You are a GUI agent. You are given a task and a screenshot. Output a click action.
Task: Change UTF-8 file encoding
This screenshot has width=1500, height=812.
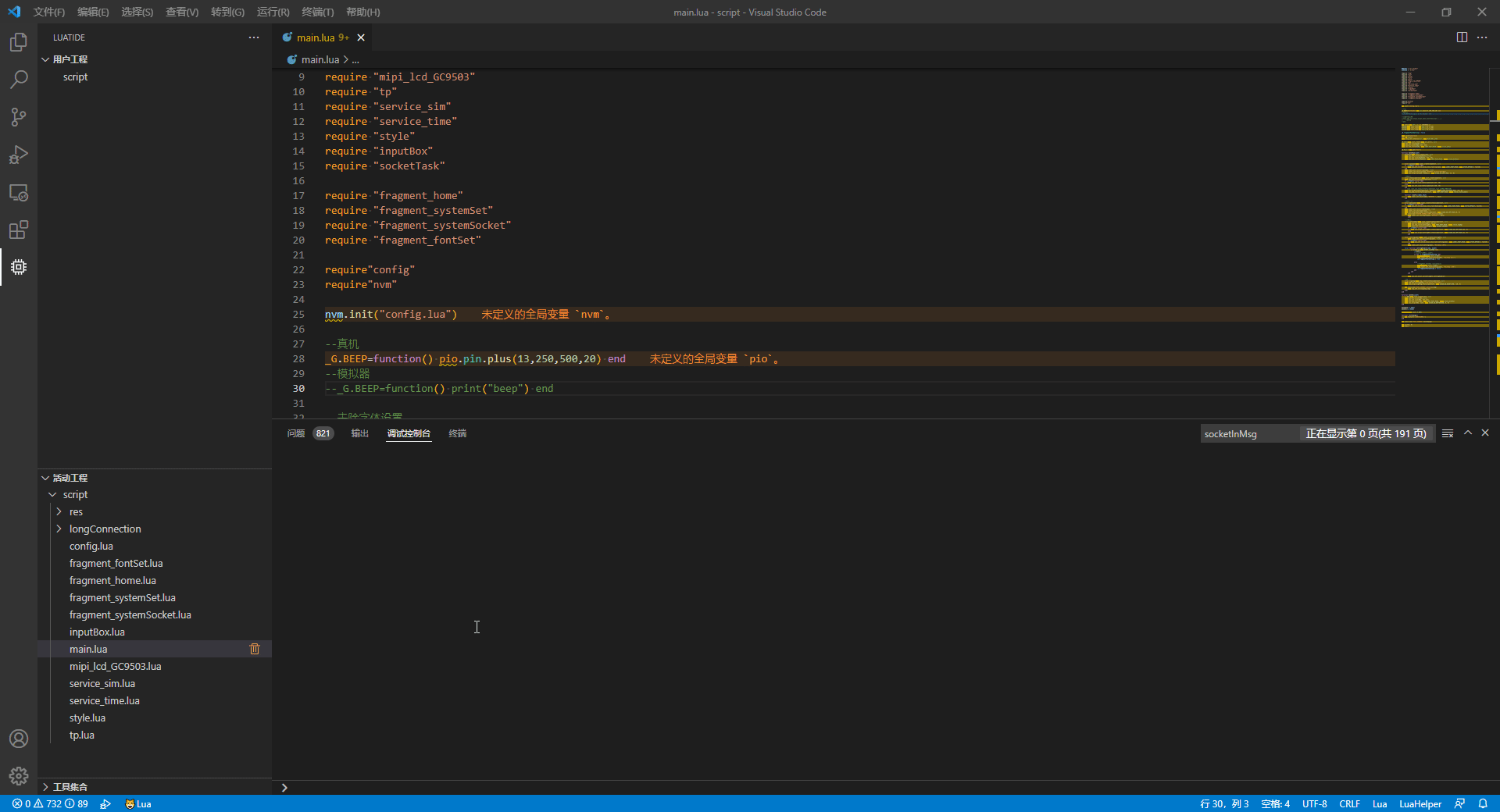coord(1314,803)
